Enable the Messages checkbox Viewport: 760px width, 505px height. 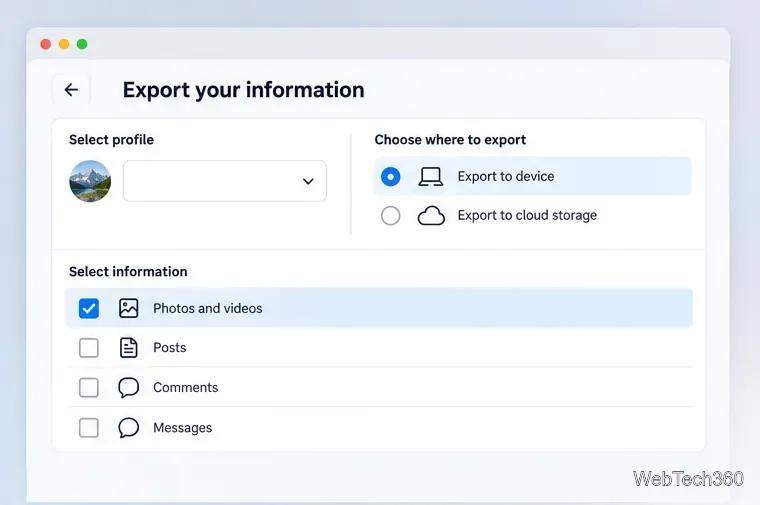pyautogui.click(x=89, y=428)
